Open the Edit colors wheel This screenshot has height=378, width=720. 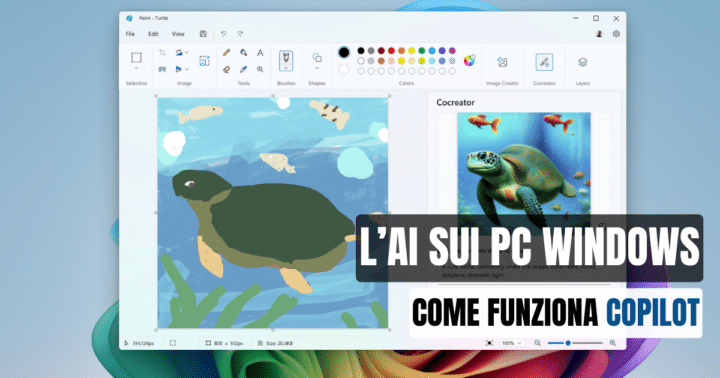469,61
